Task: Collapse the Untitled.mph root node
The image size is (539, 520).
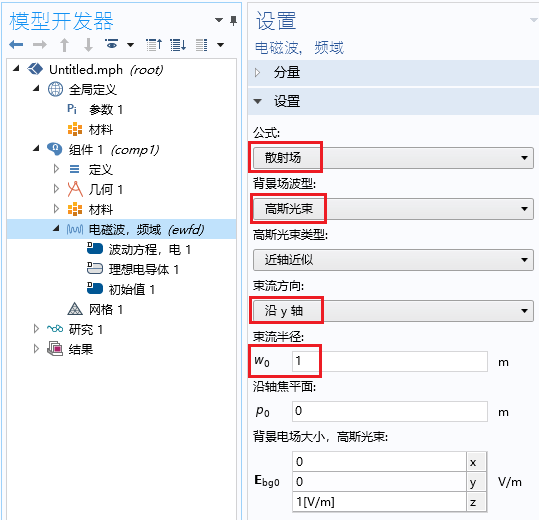Action: (x=16, y=69)
